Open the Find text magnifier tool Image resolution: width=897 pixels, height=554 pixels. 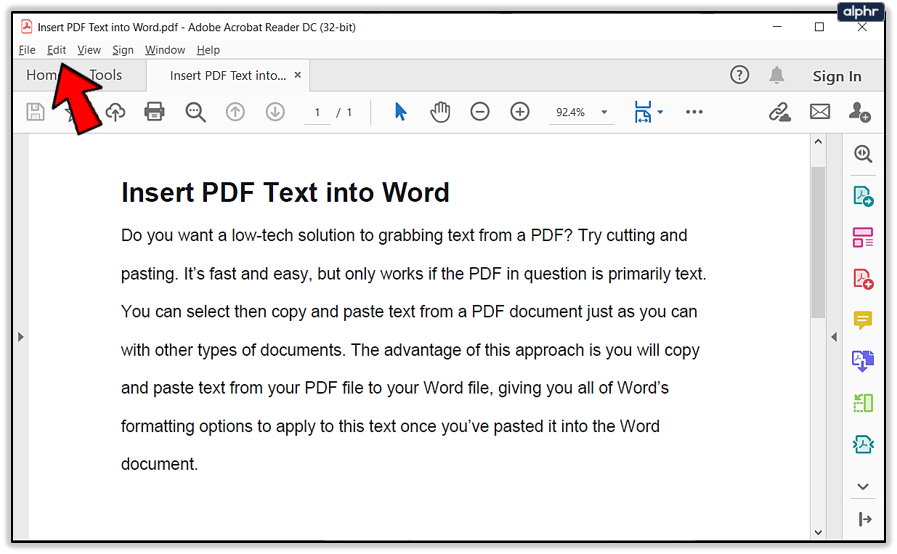coord(195,112)
